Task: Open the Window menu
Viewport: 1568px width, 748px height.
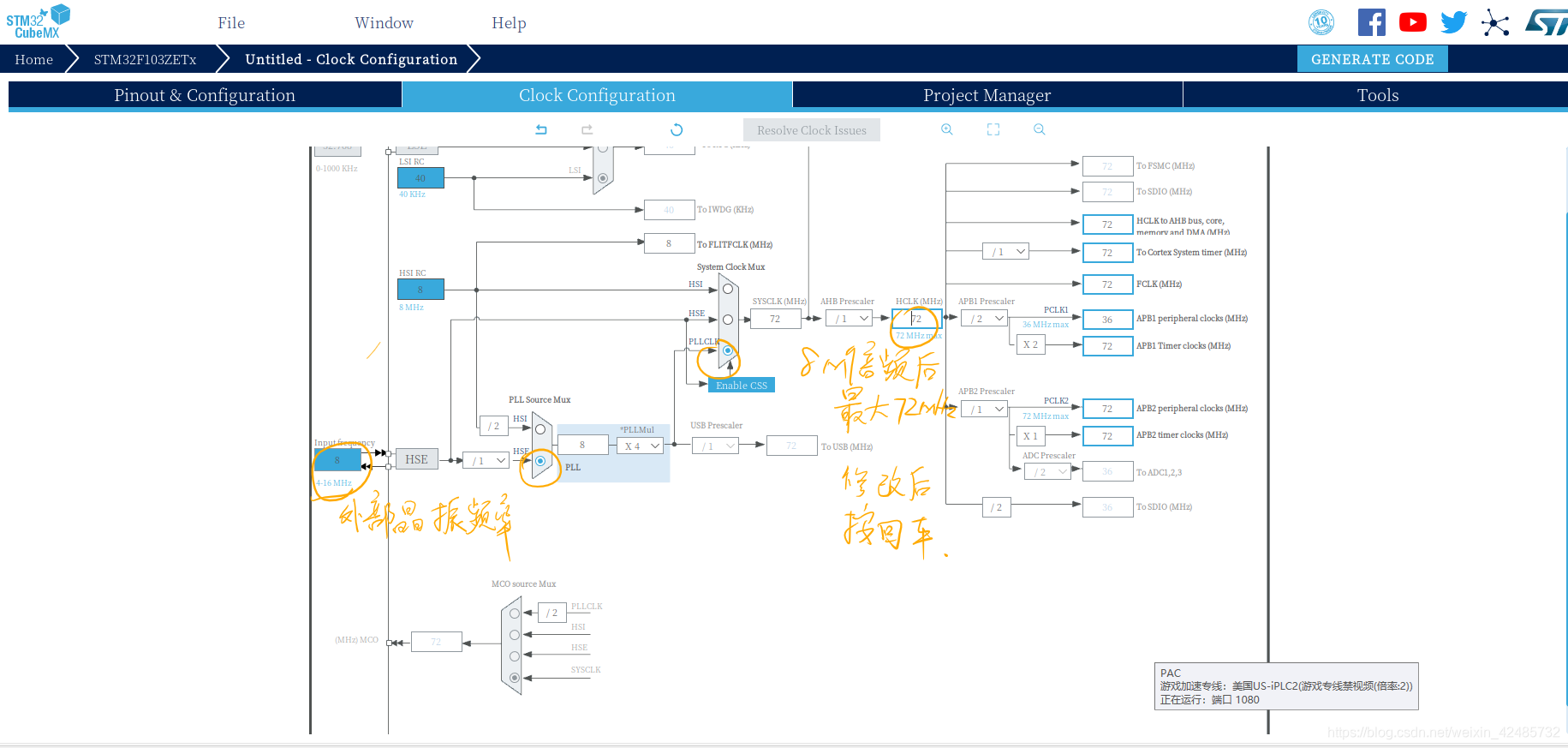Action: [384, 23]
